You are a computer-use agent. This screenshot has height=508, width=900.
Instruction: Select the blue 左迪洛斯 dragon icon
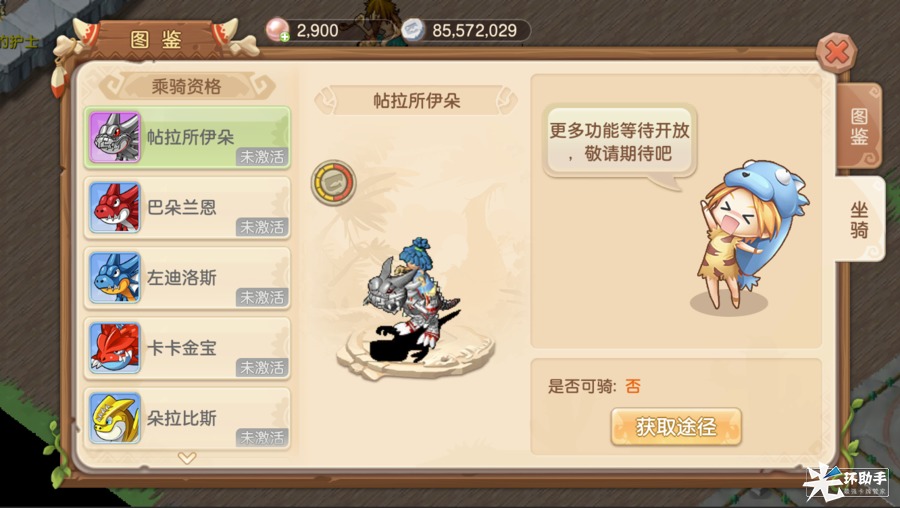tap(115, 277)
